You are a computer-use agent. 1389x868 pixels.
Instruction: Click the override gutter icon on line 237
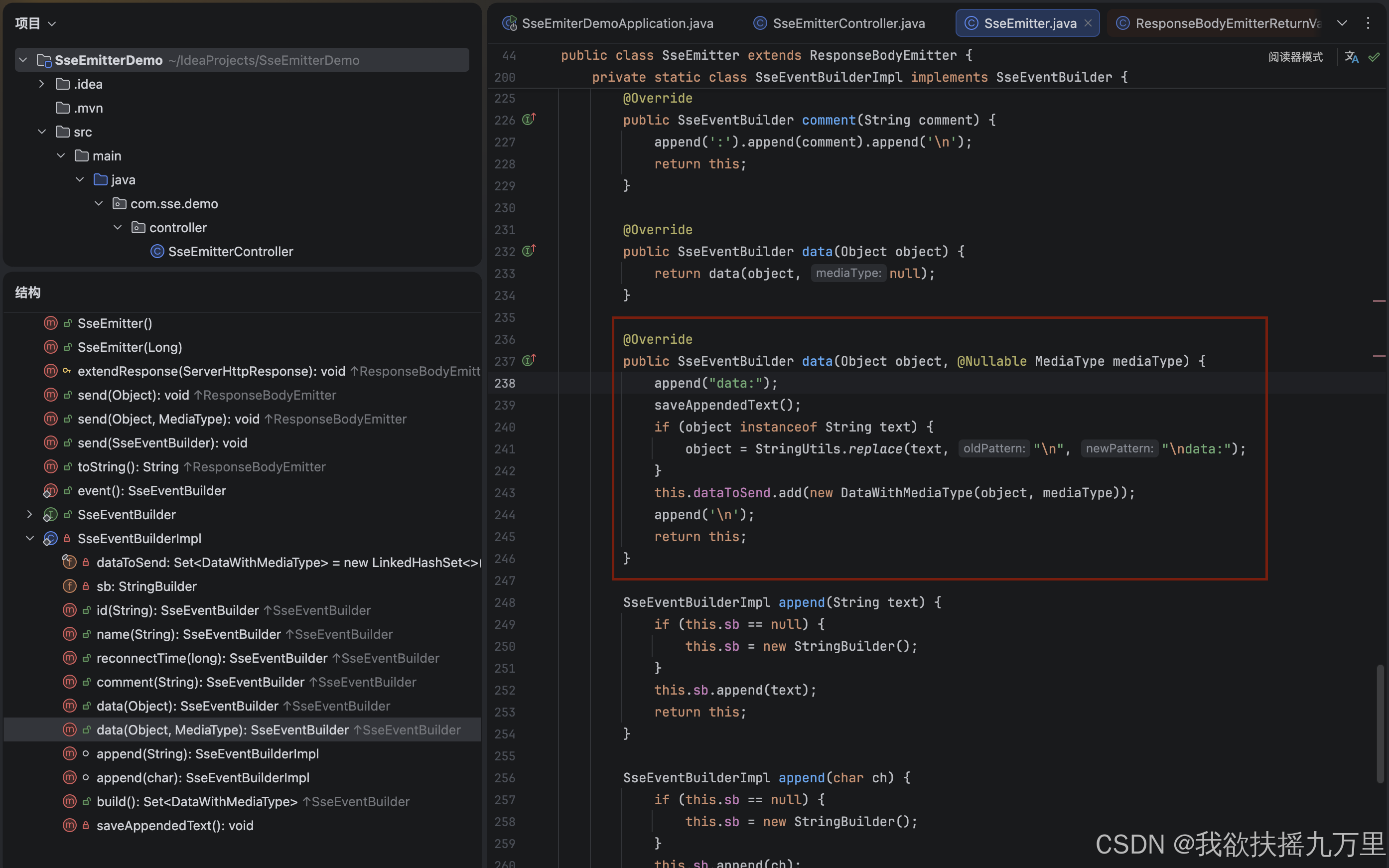point(529,361)
